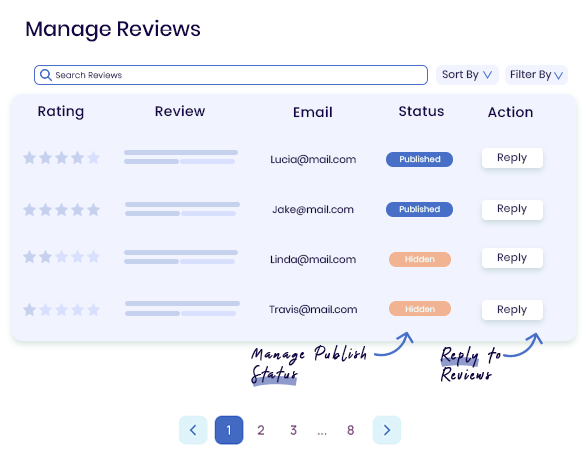Toggle Published status for Jake@mail.com
The image size is (587, 465).
(419, 209)
